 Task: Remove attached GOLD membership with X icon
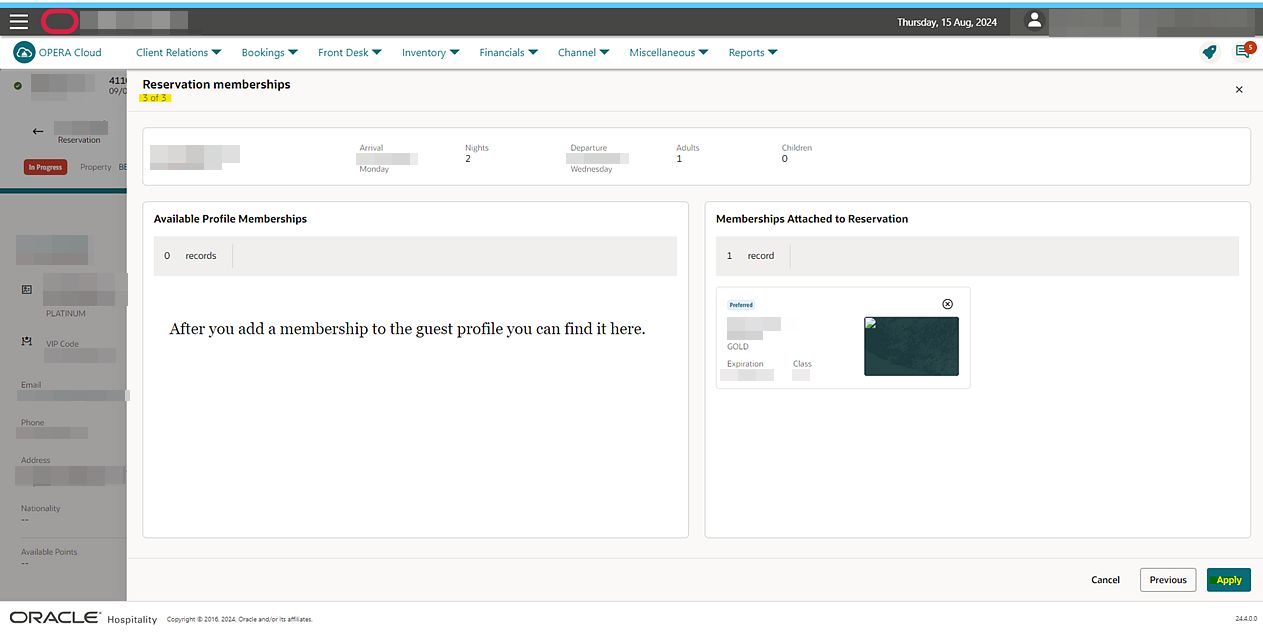tap(948, 304)
